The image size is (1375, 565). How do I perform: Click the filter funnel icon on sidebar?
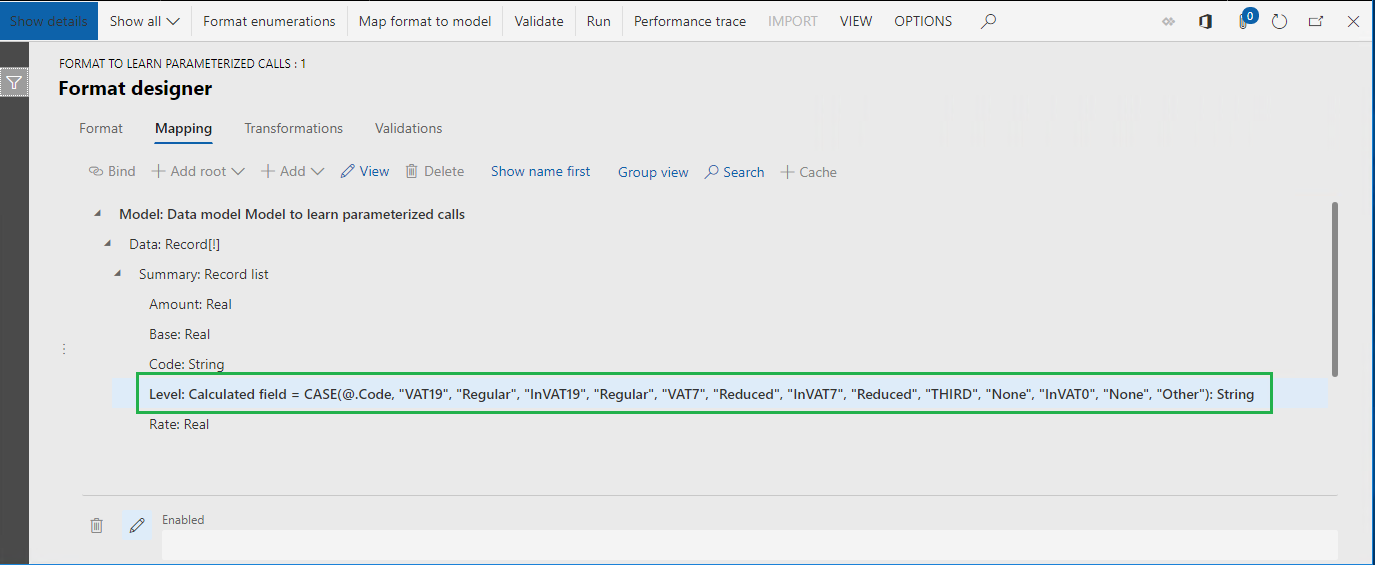pyautogui.click(x=14, y=83)
